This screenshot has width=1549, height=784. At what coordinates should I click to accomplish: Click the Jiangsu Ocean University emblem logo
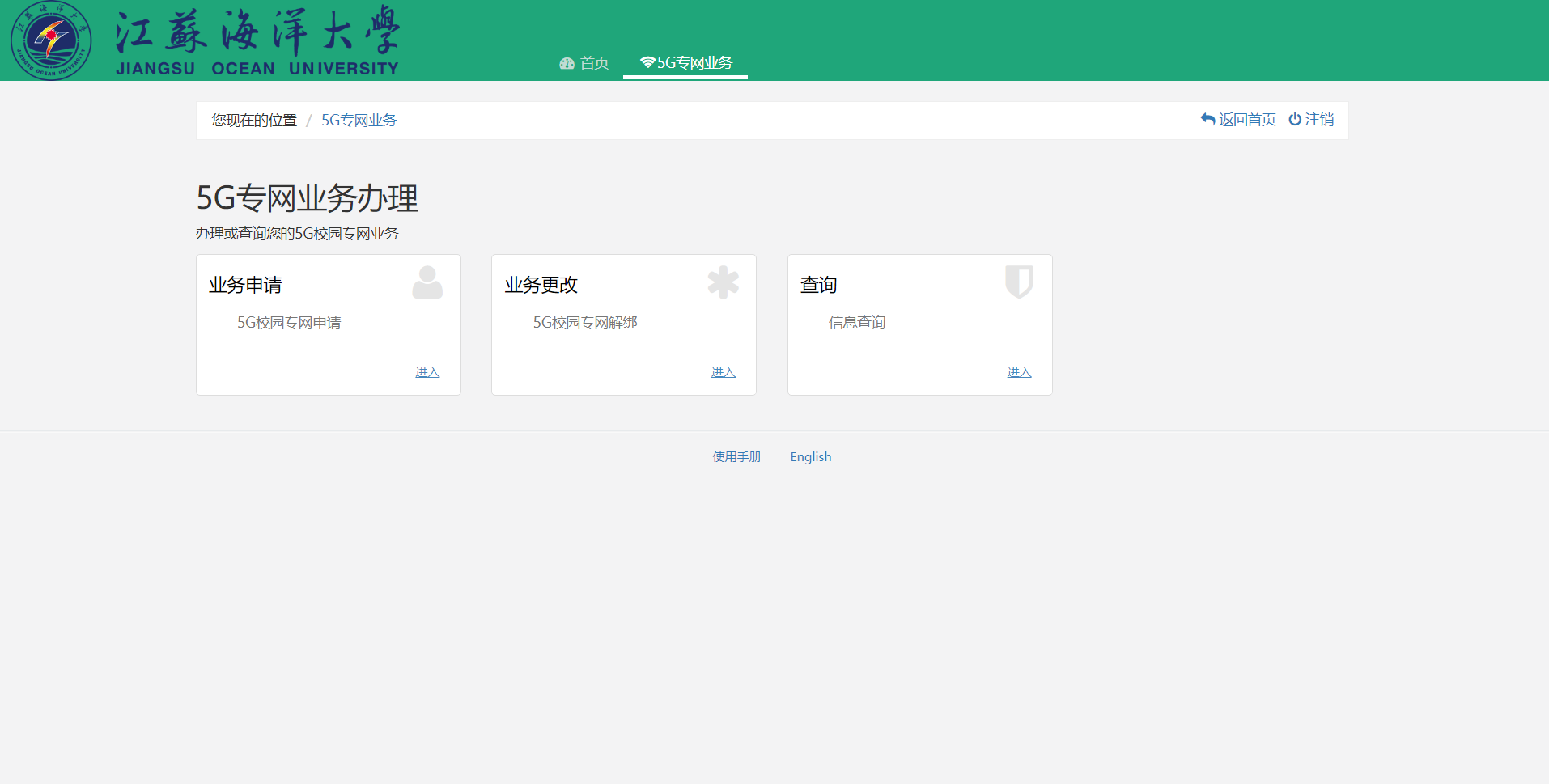pyautogui.click(x=51, y=40)
